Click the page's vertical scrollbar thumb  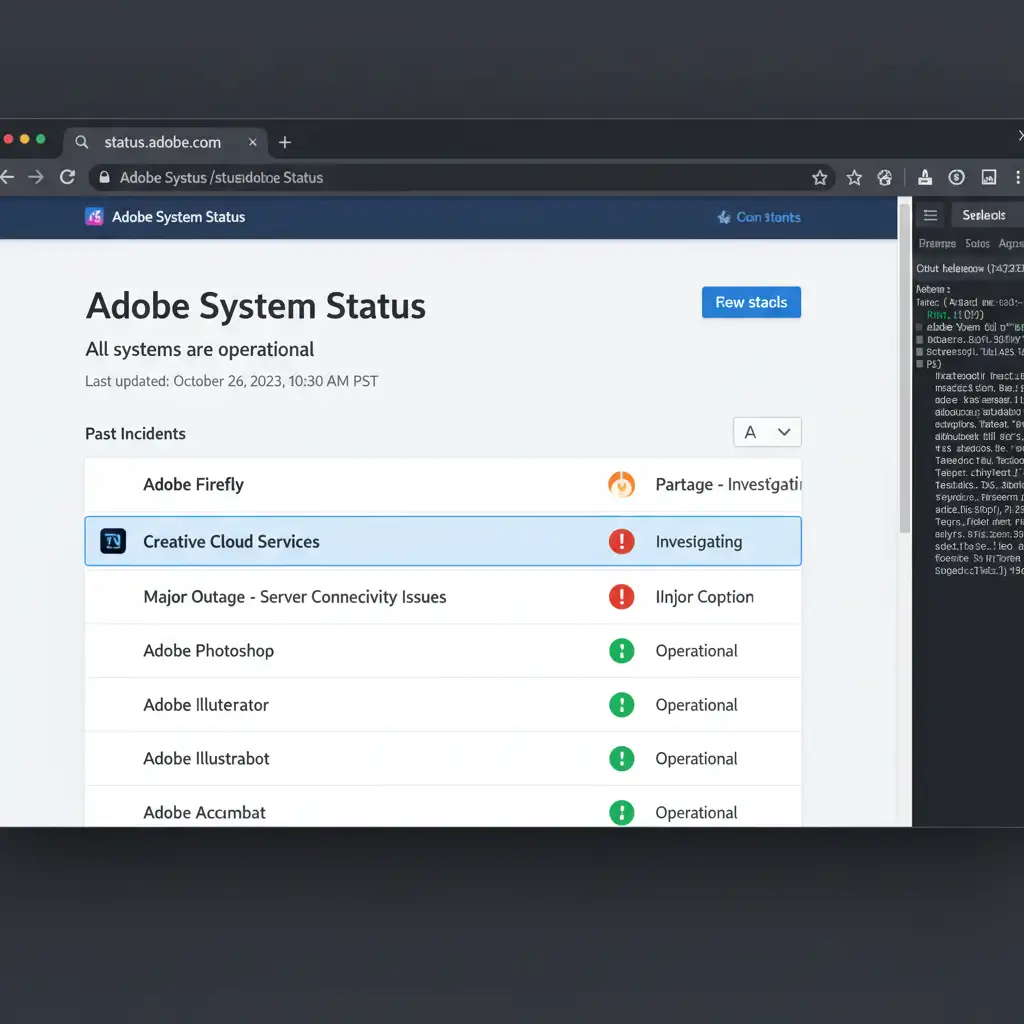pyautogui.click(x=904, y=370)
